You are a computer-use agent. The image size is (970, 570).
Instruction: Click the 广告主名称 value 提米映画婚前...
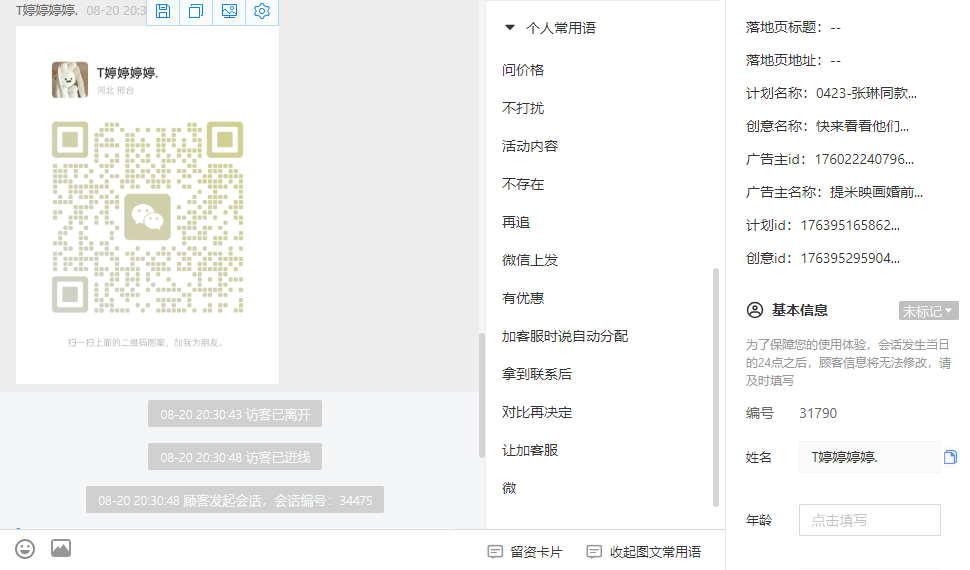click(x=876, y=192)
